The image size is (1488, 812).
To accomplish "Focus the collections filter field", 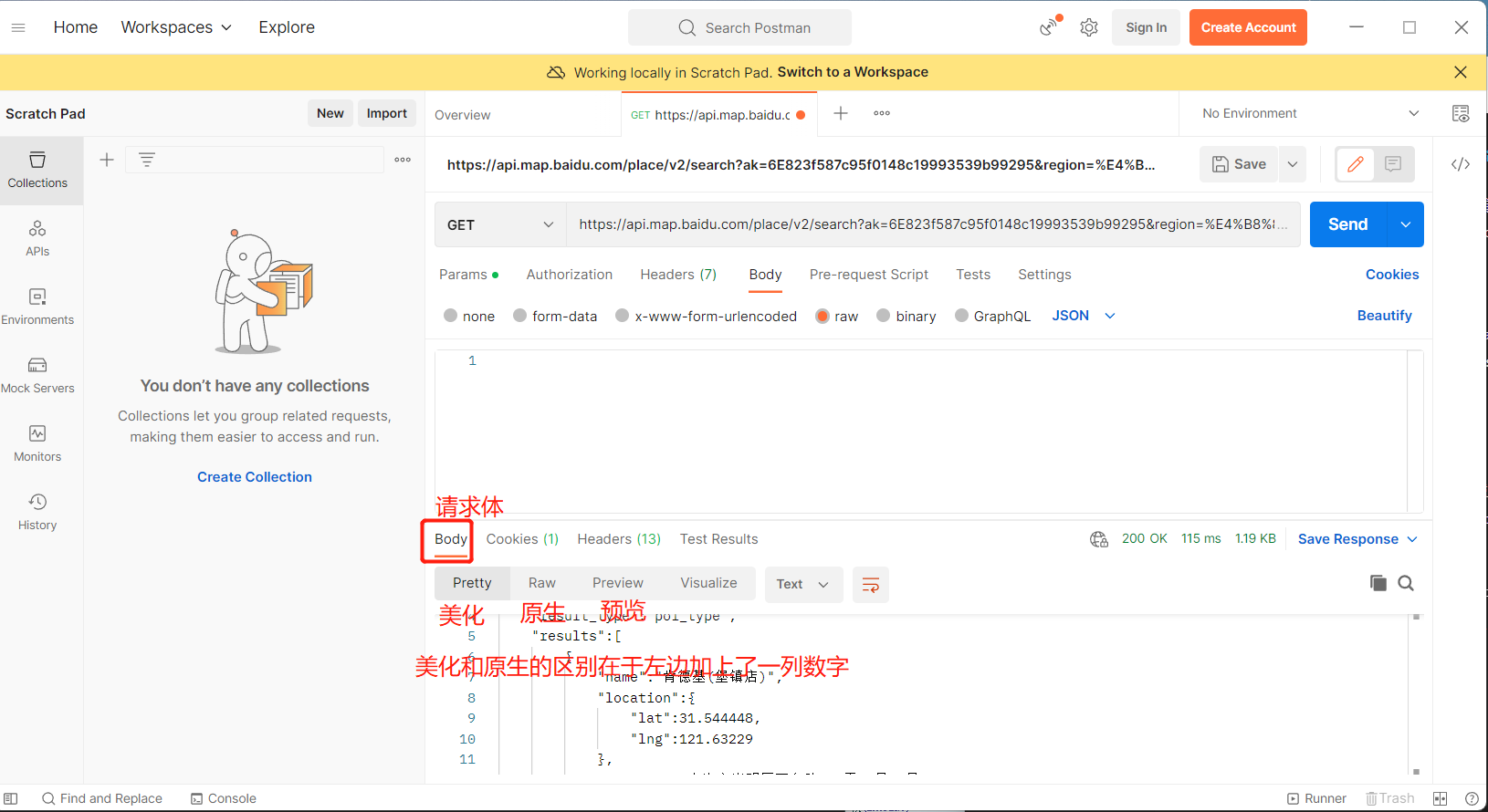I will 255,160.
